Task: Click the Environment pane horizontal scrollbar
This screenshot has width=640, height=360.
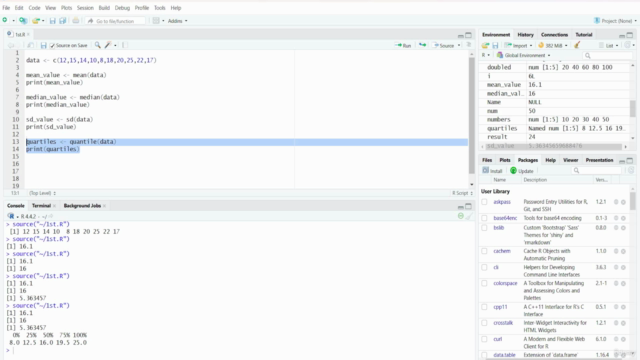Action: [x=553, y=146]
